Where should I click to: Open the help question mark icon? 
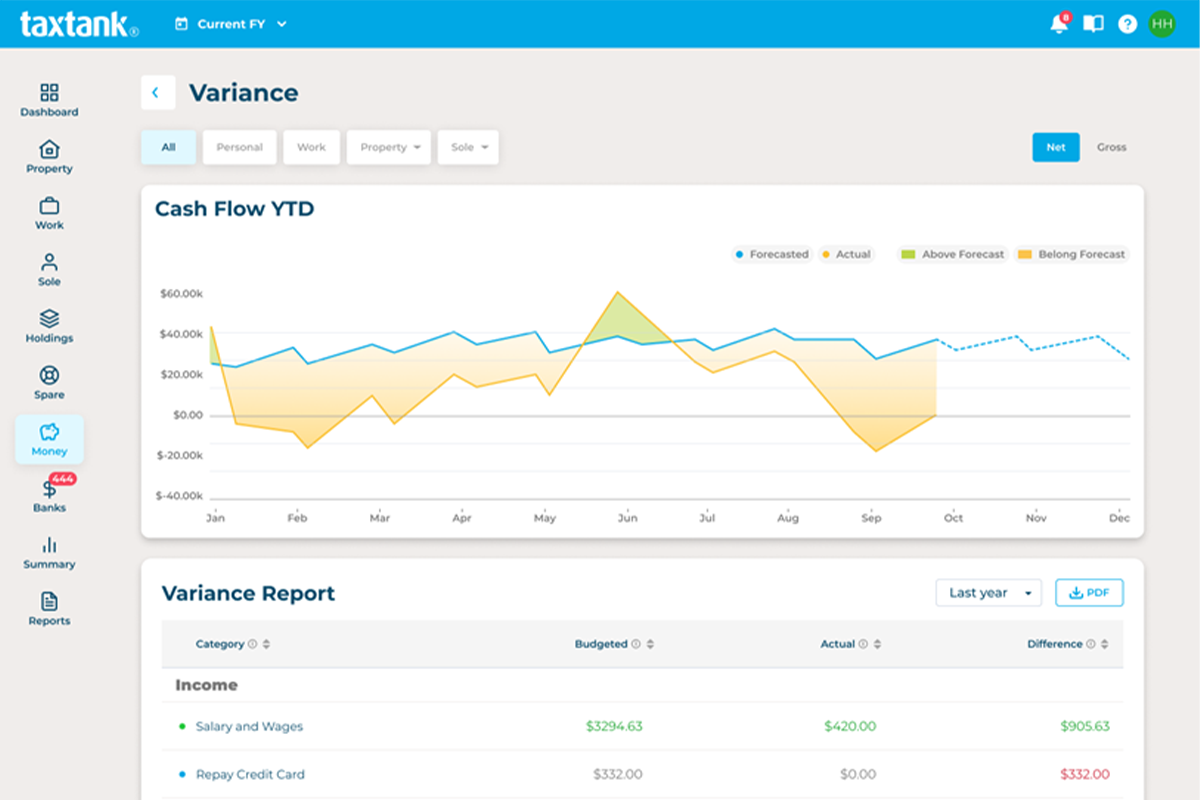click(x=1127, y=23)
